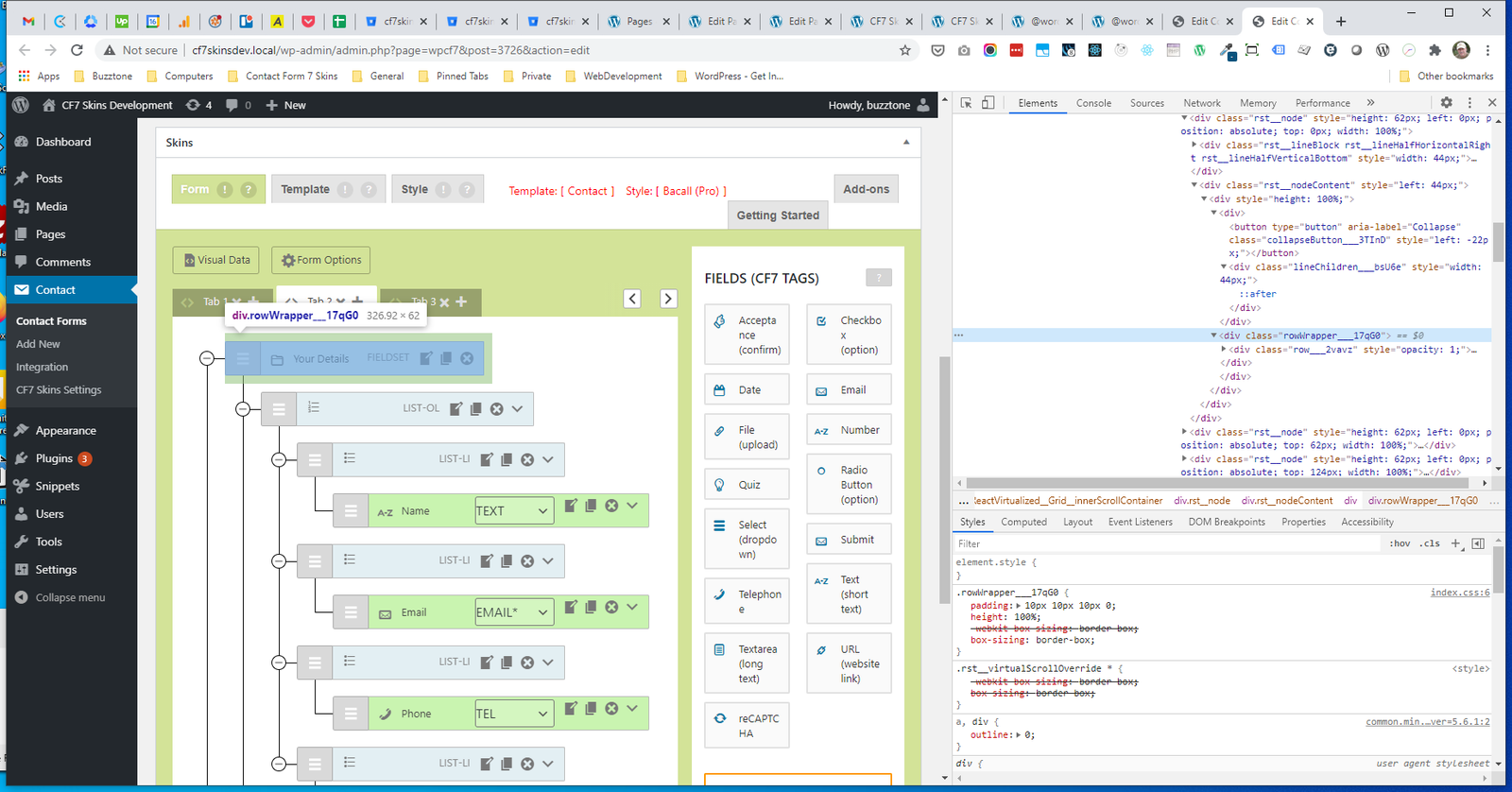Click the DevTools inspect element icon
The height and width of the screenshot is (792, 1512).
point(967,103)
